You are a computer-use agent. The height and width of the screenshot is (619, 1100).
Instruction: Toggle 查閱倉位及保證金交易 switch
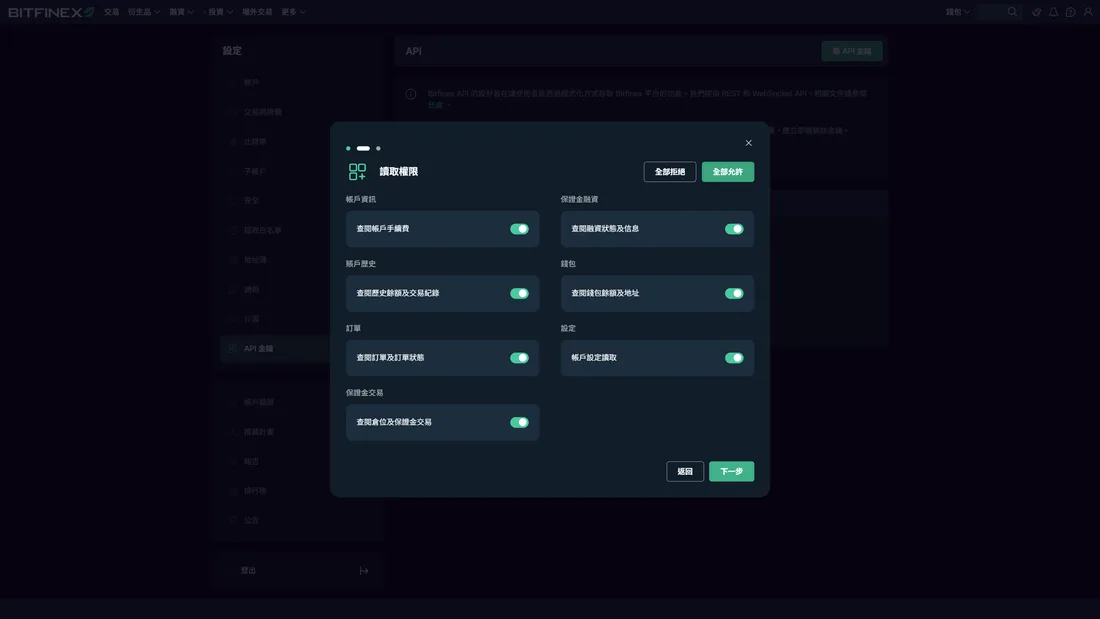[519, 422]
